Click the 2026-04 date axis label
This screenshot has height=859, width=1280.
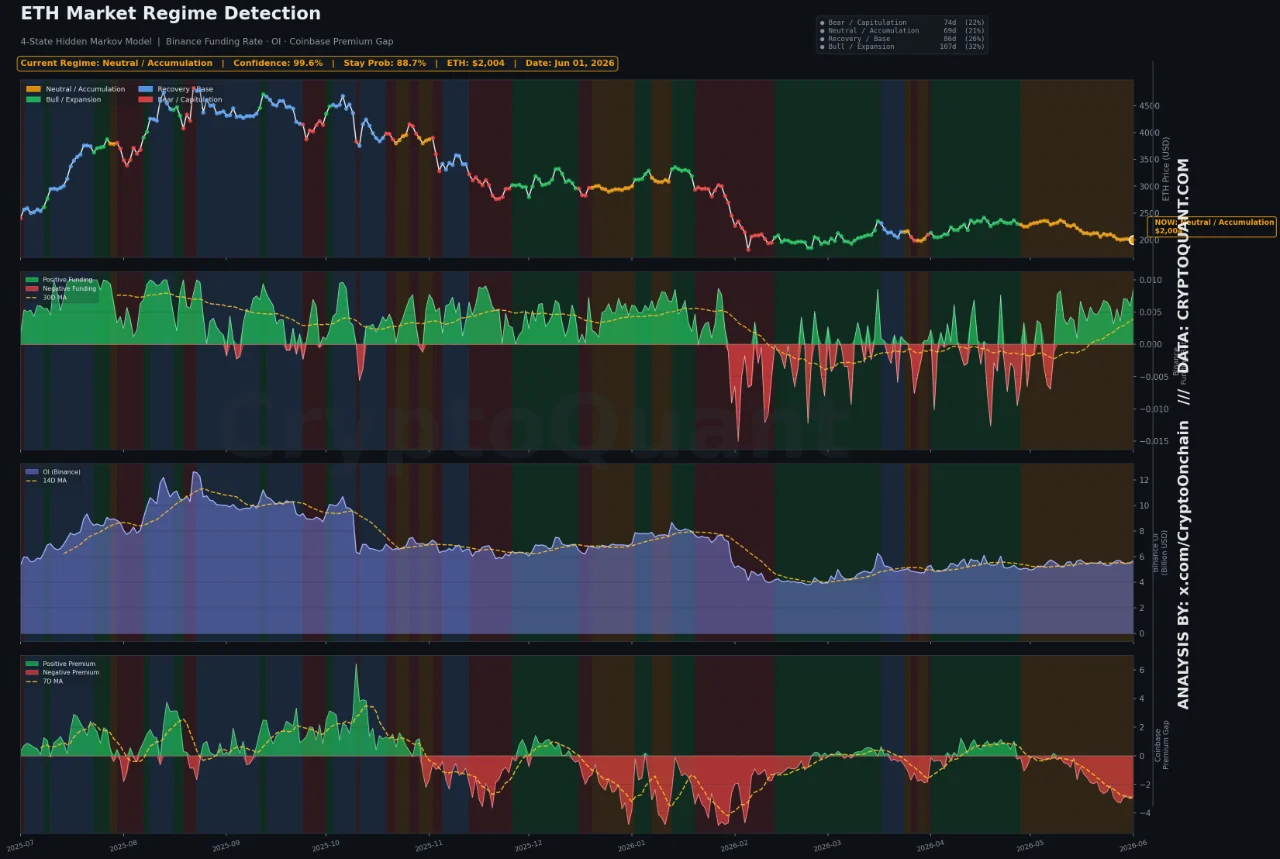click(930, 844)
